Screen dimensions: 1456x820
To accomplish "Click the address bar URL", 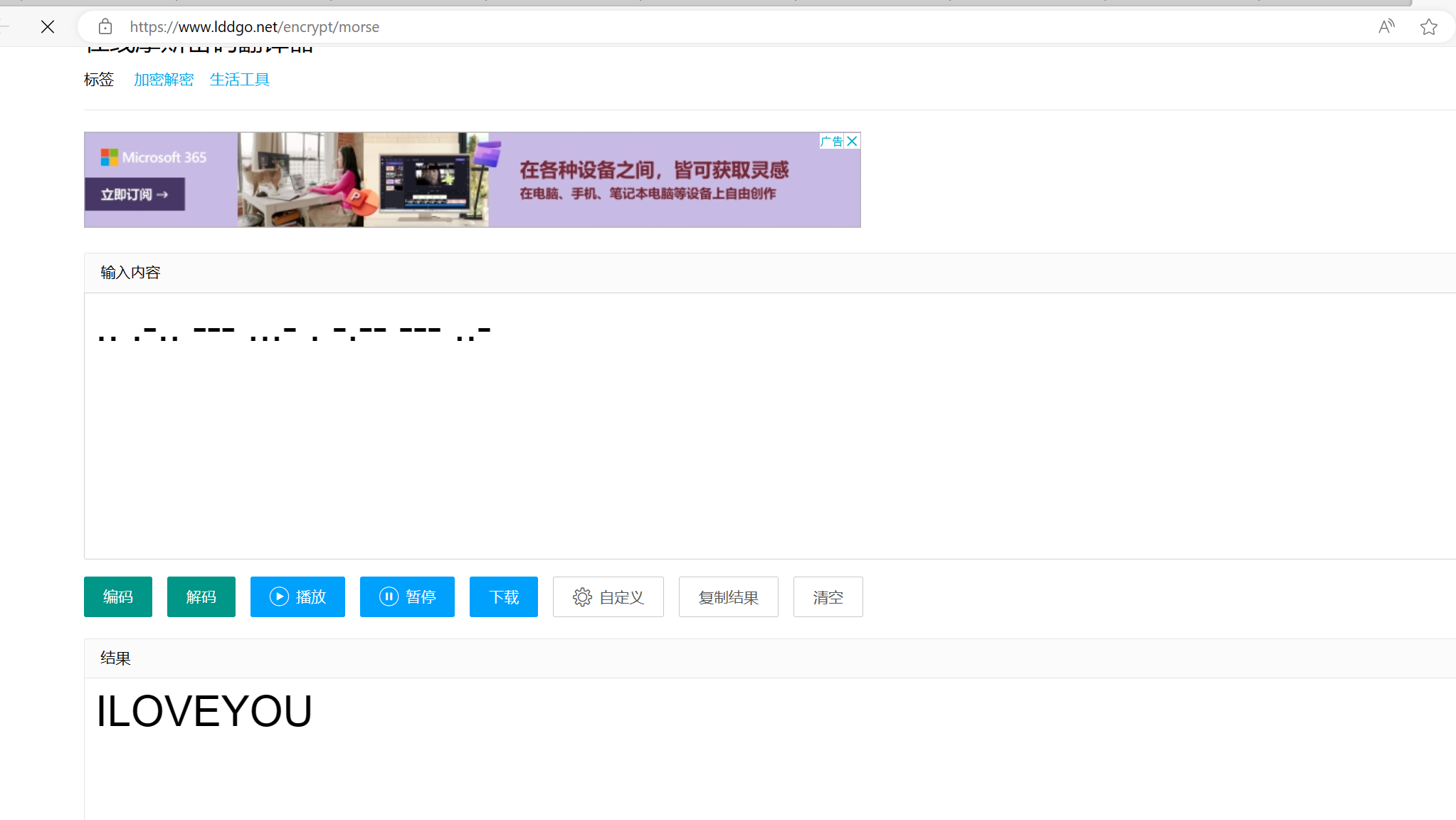I will point(255,27).
